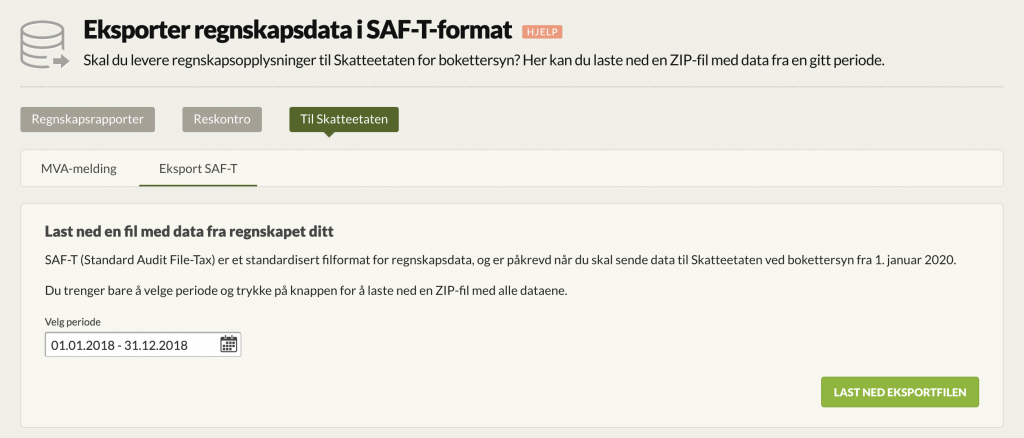
Task: Click the green LAST NED EKSPORTFILEN button
Action: tap(900, 392)
